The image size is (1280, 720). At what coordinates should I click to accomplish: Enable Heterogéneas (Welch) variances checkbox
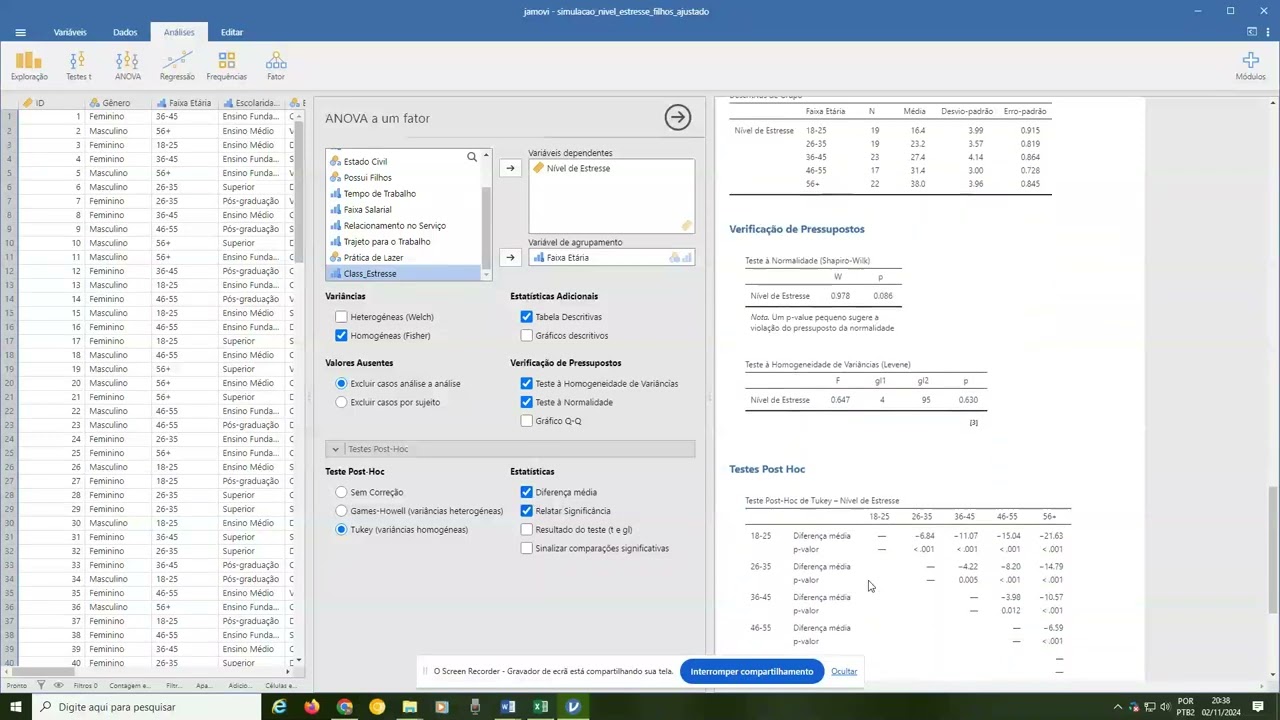(x=341, y=317)
